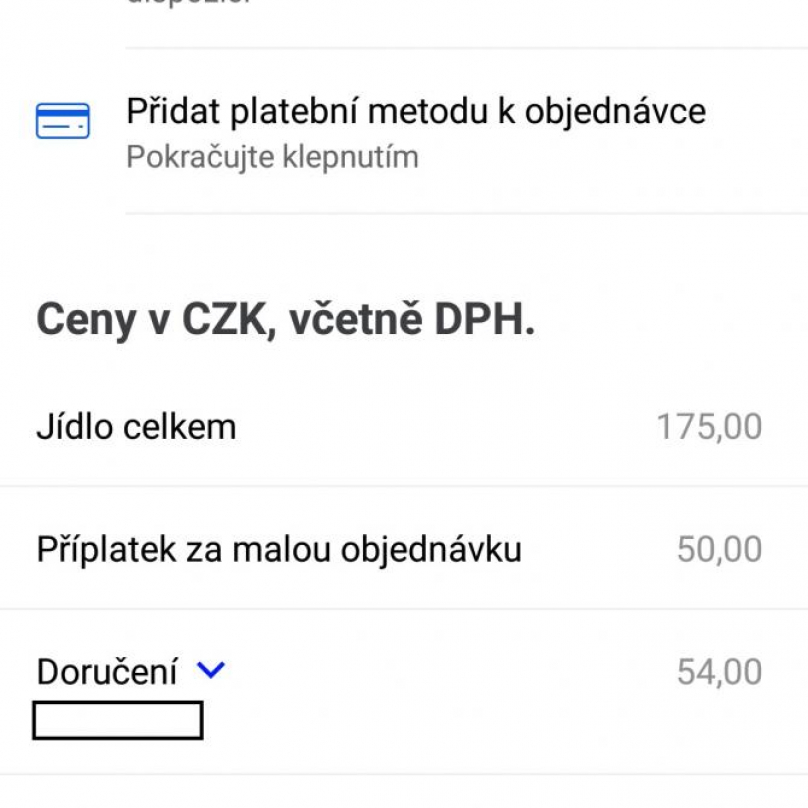This screenshot has height=808, width=808.
Task: Expand the Doručení chevron arrow
Action: [211, 670]
